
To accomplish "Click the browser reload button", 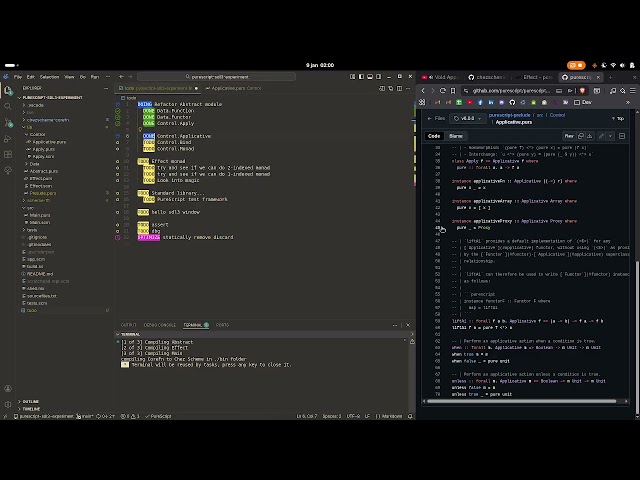I will pyautogui.click(x=443, y=91).
